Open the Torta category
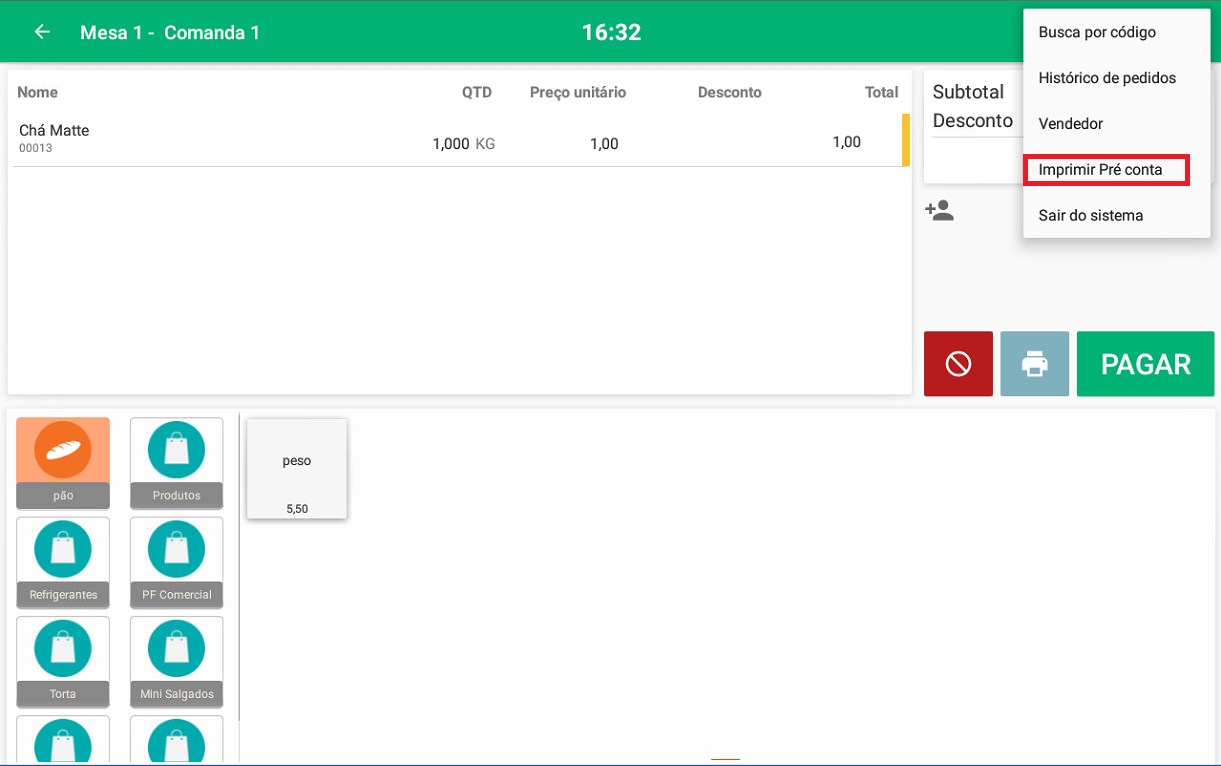 point(63,661)
